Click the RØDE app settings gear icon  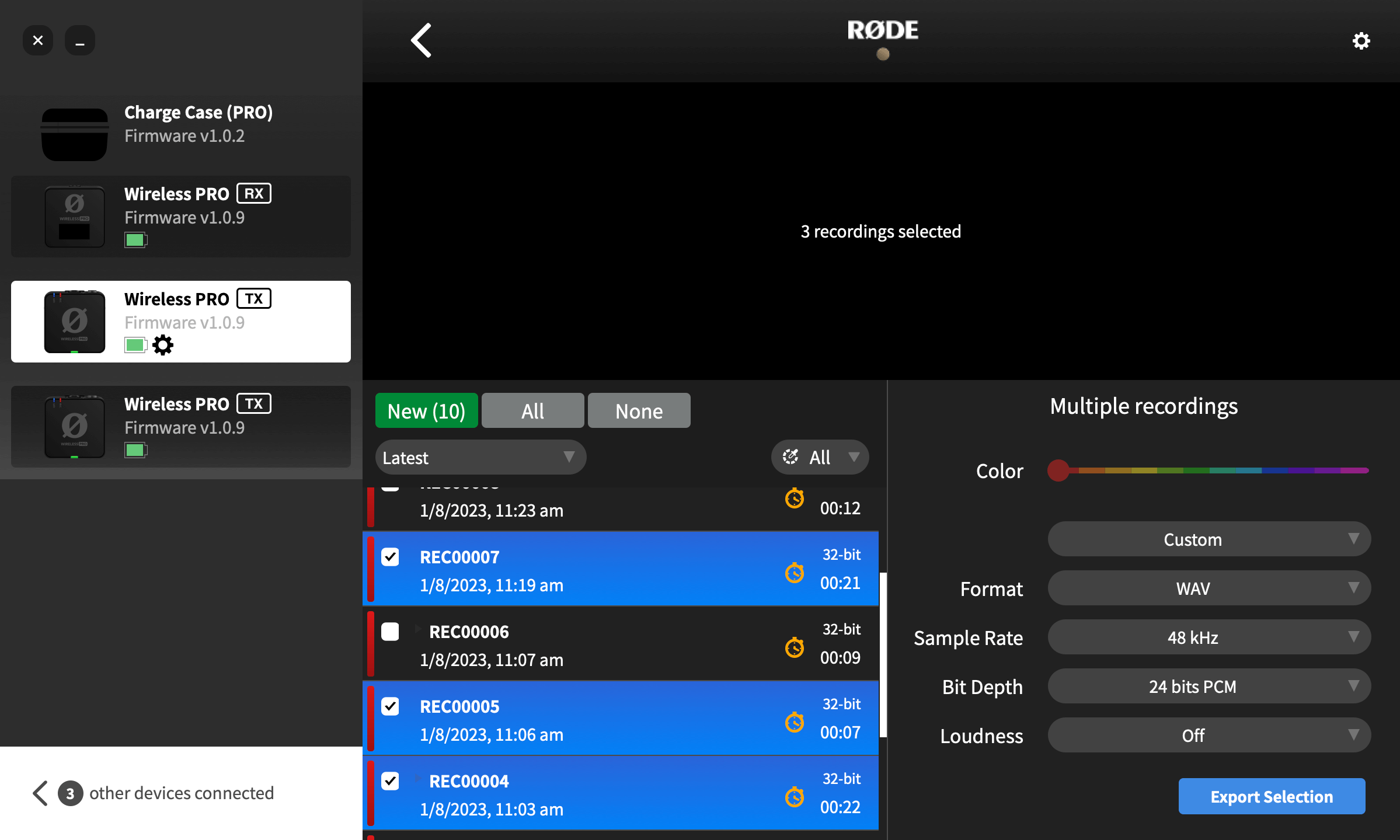click(x=1361, y=41)
